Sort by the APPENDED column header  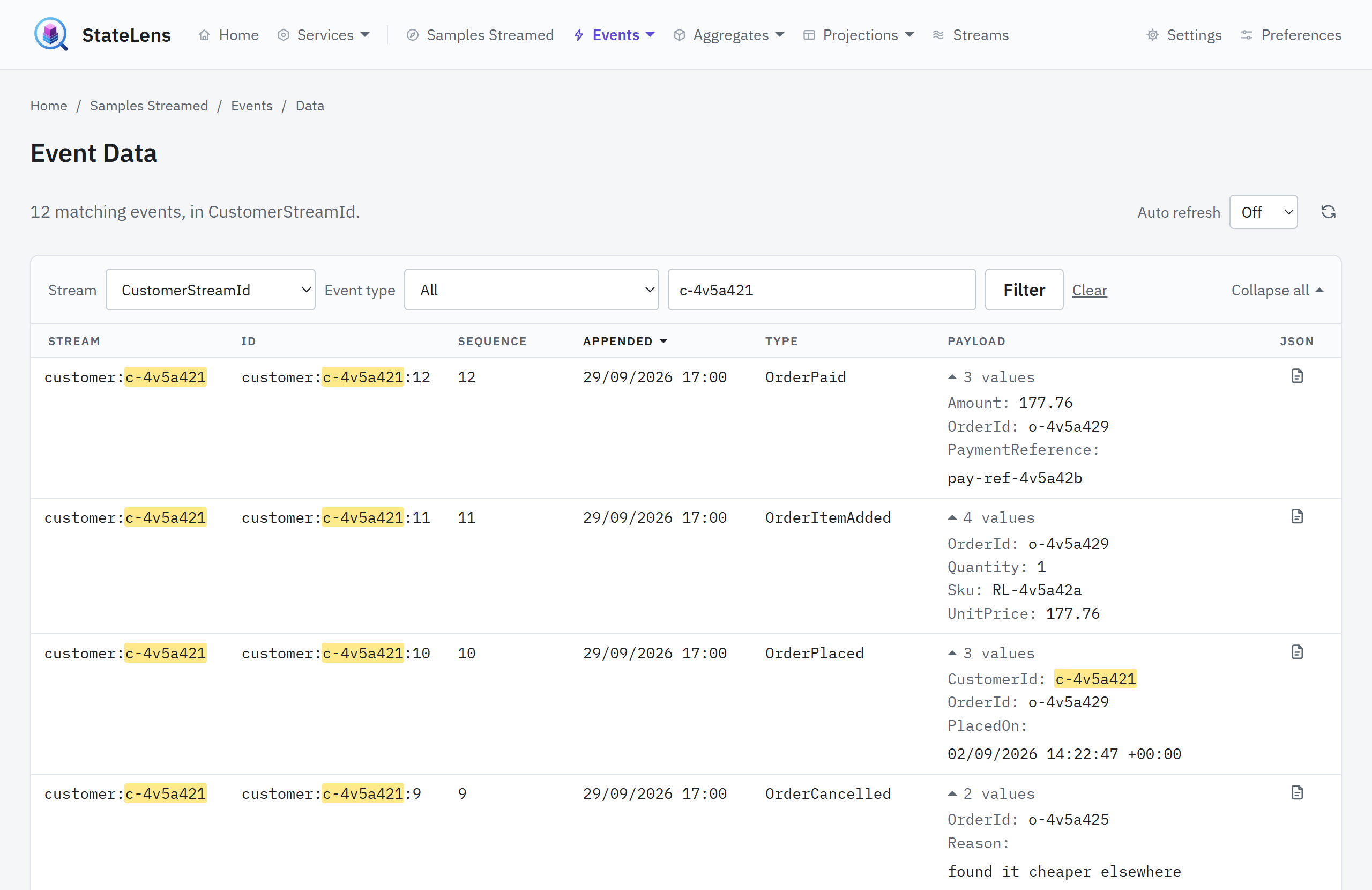tap(625, 341)
